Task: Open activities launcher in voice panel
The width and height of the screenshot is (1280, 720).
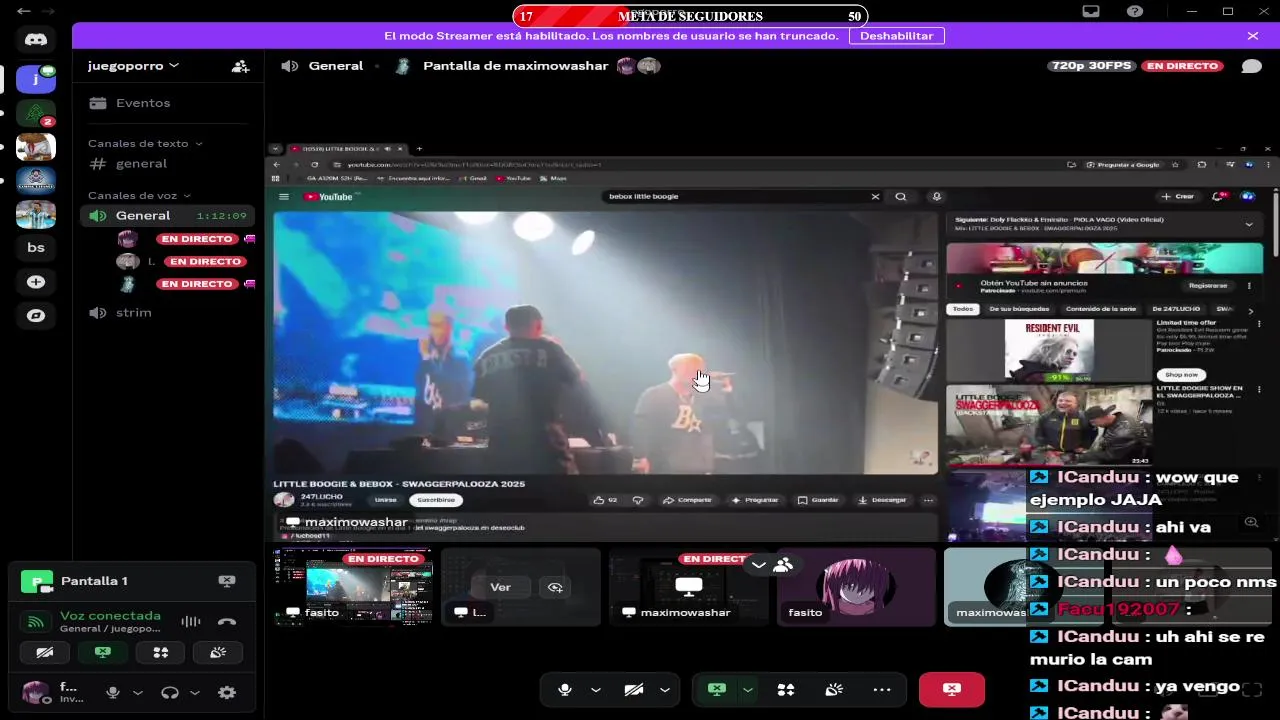Action: pos(161,653)
